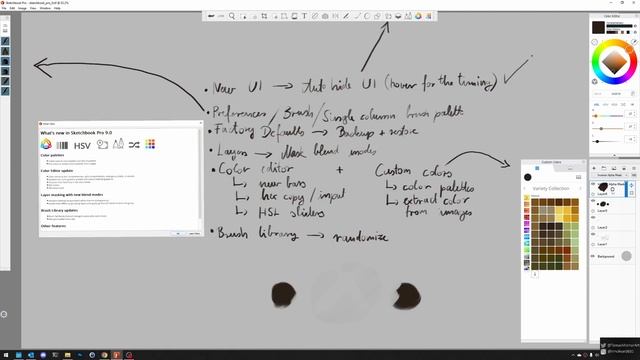Open the Edit menu

[x=12, y=8]
